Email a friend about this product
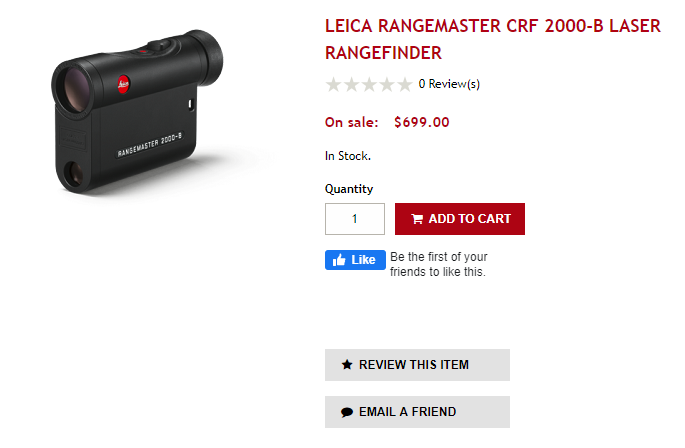This screenshot has height=448, width=685. [417, 412]
